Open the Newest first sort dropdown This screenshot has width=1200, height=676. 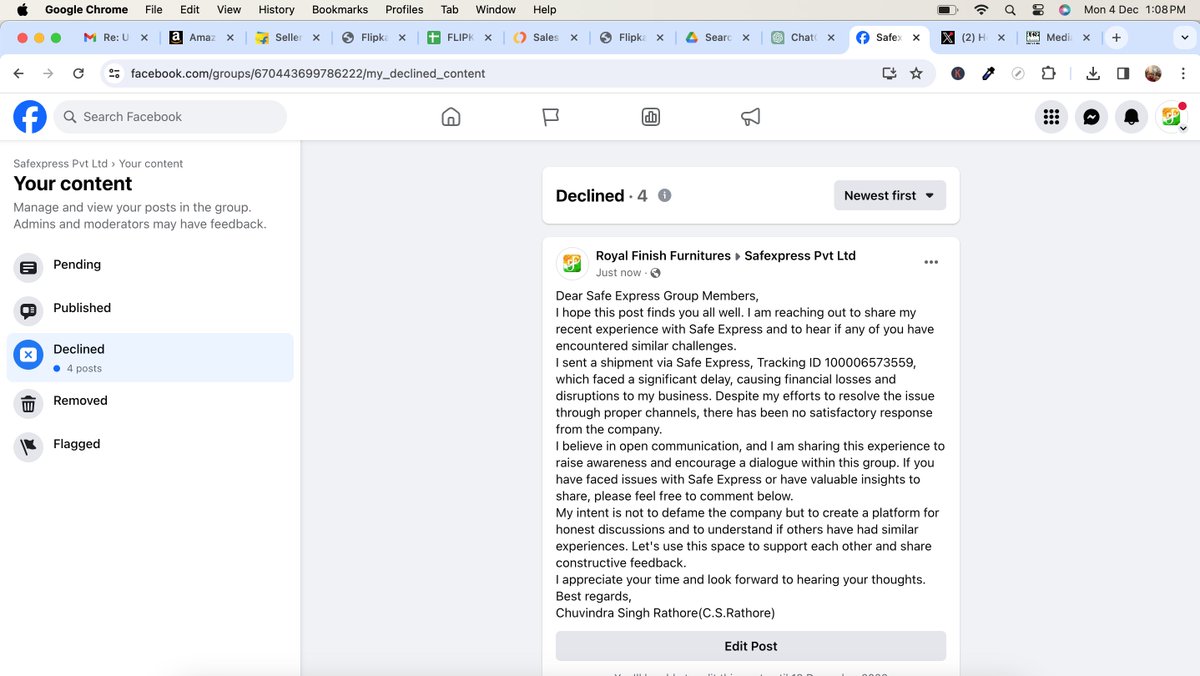click(890, 195)
